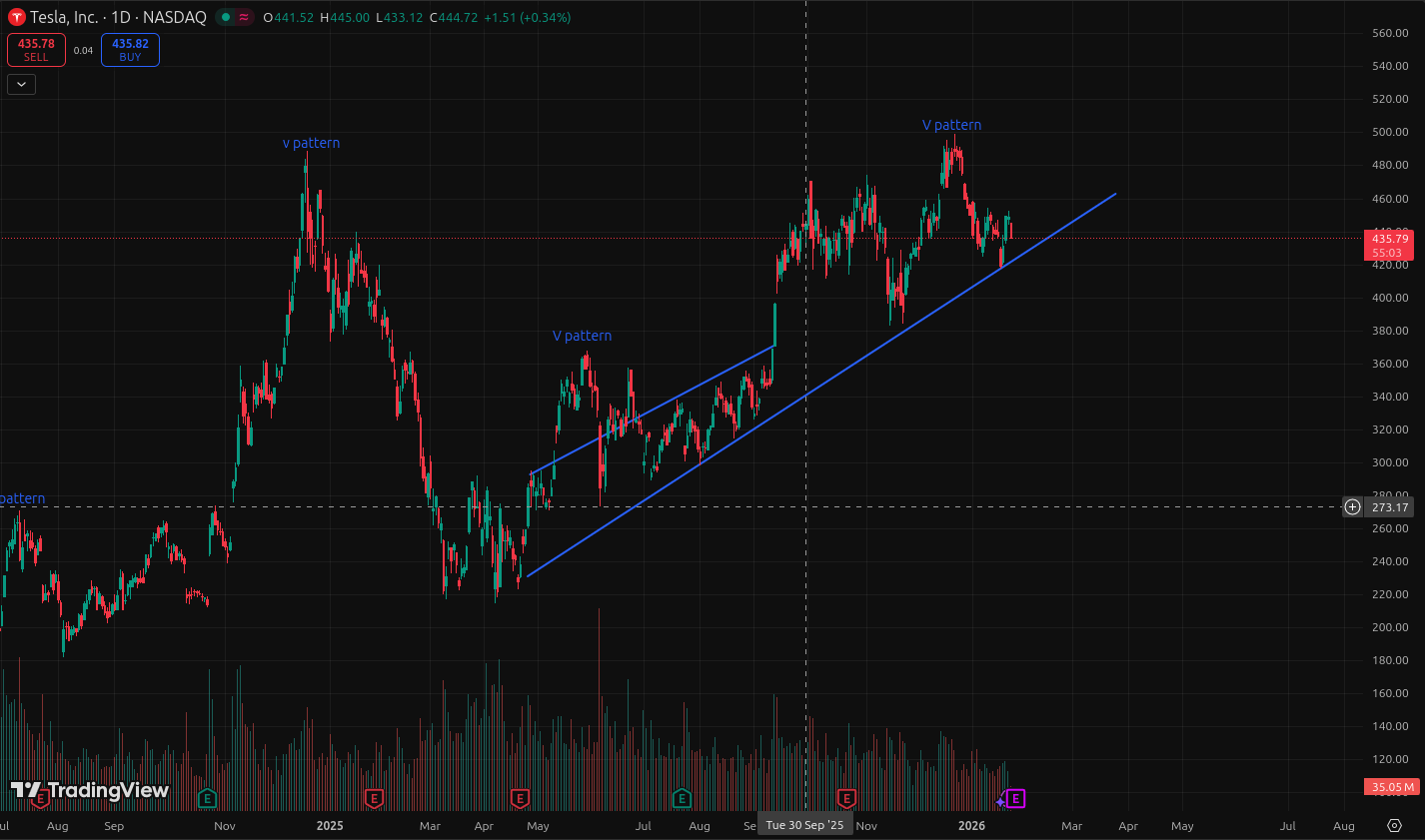Click the pink approximate-data indicator icon
This screenshot has height=840, width=1425.
tap(244, 17)
